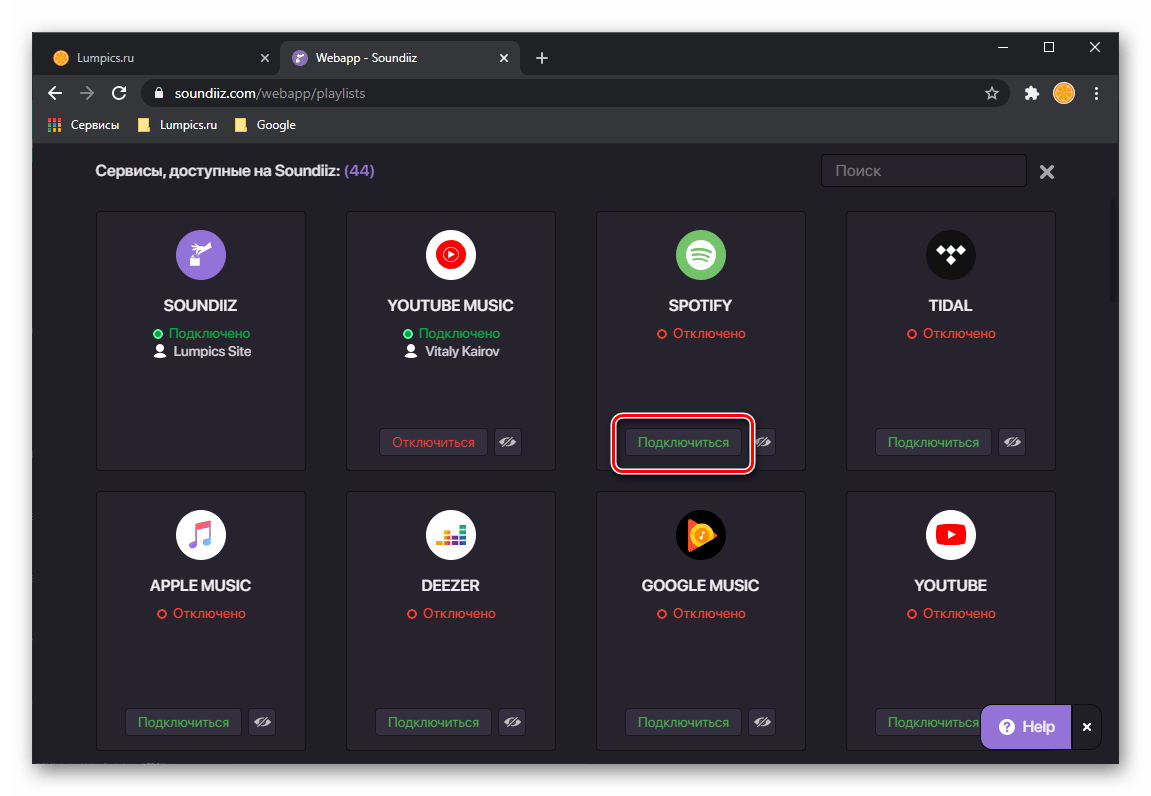Click the soundiiz.com address bar URL
1151x796 pixels.
[x=269, y=93]
